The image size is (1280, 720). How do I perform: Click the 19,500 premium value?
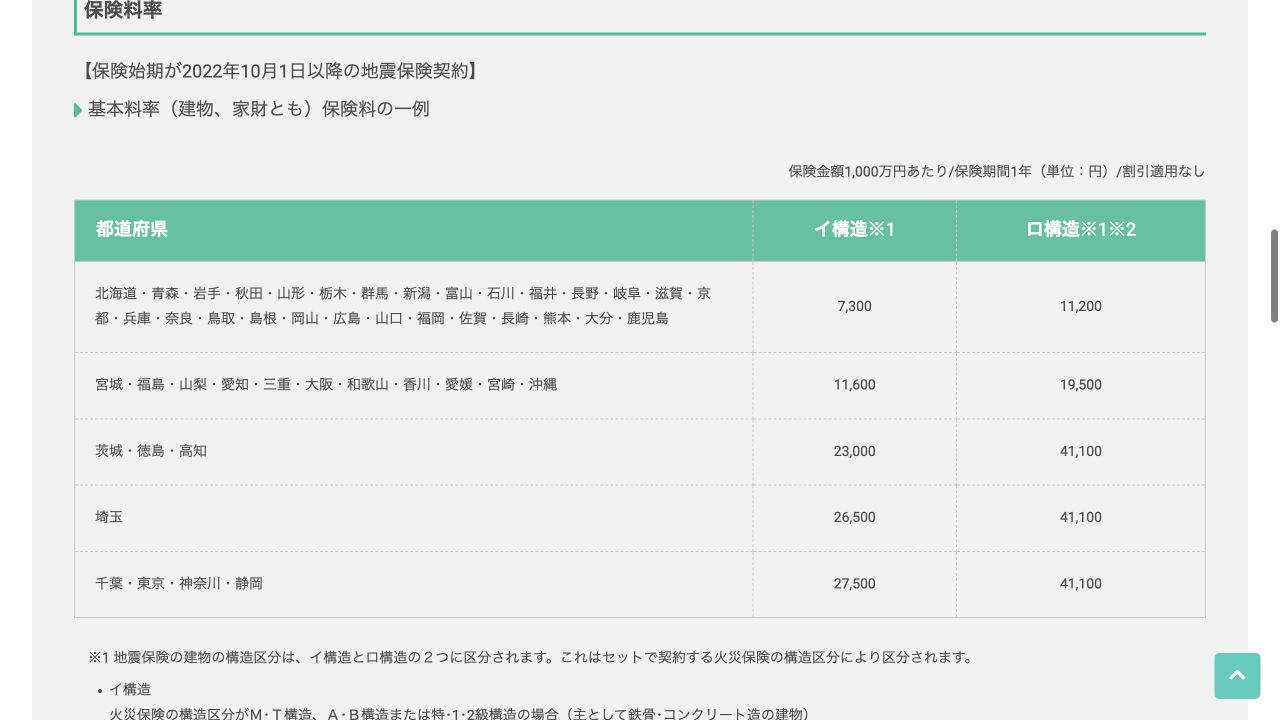1081,385
